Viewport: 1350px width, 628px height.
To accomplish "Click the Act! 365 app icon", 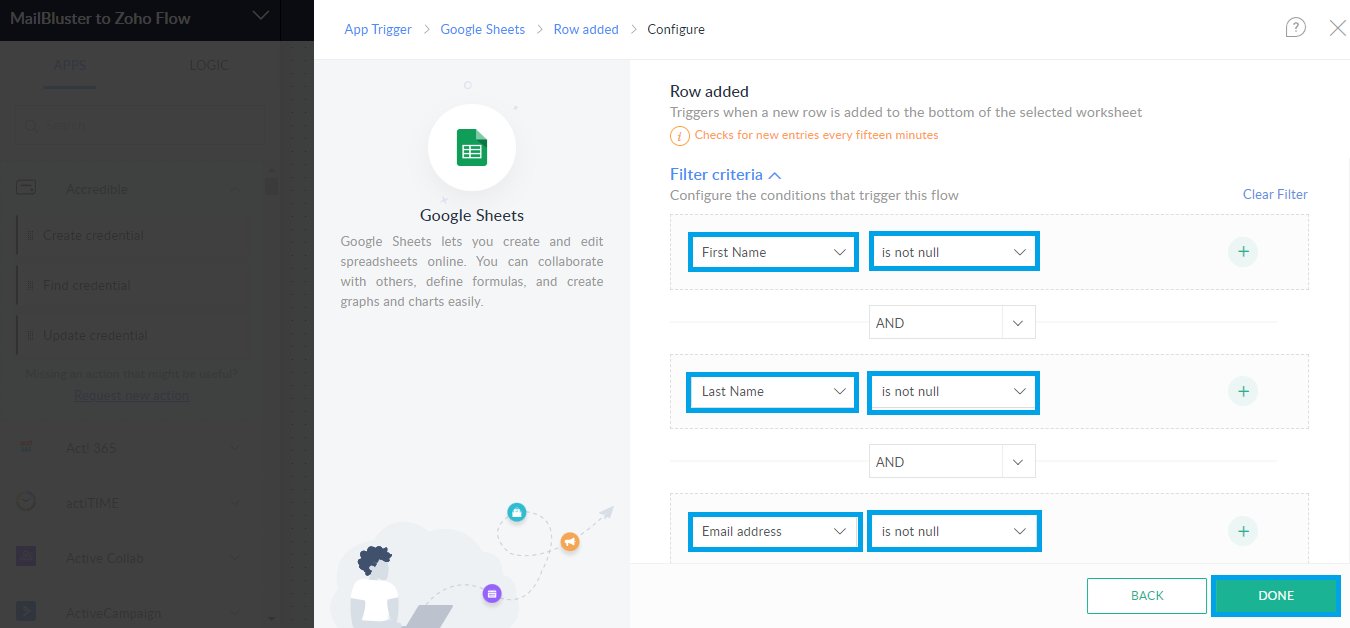I will point(25,447).
